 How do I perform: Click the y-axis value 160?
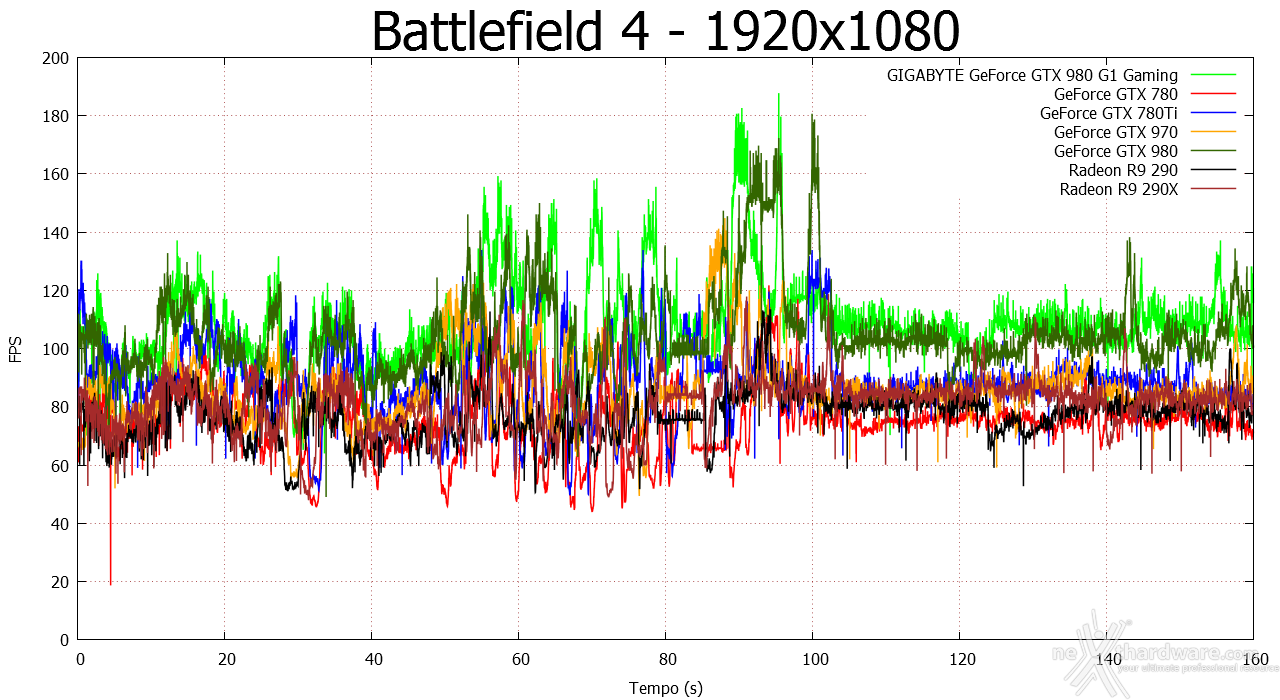56,174
